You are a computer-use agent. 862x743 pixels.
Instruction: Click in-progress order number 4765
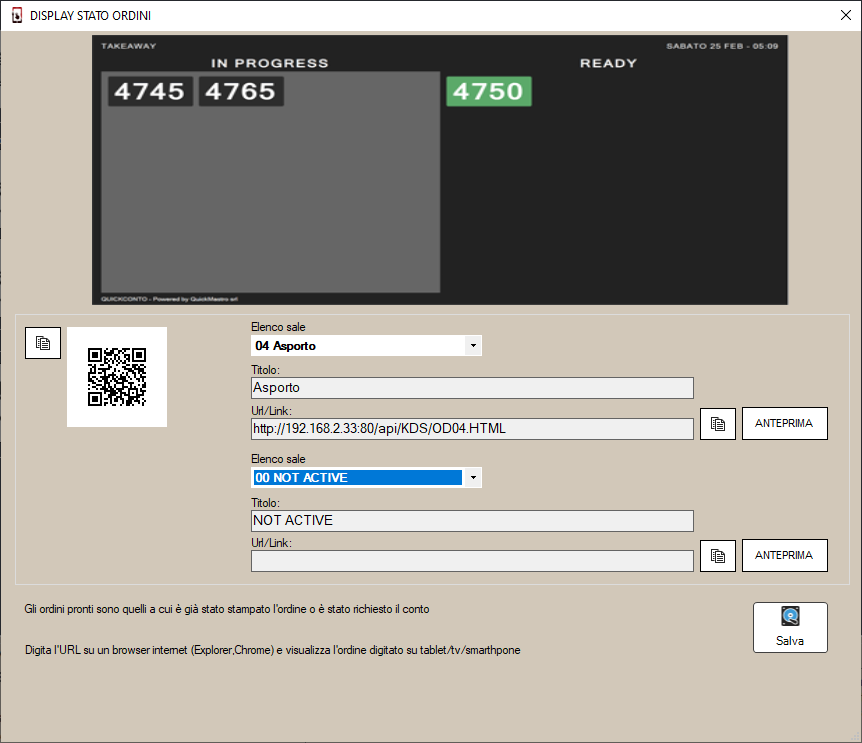(x=241, y=92)
